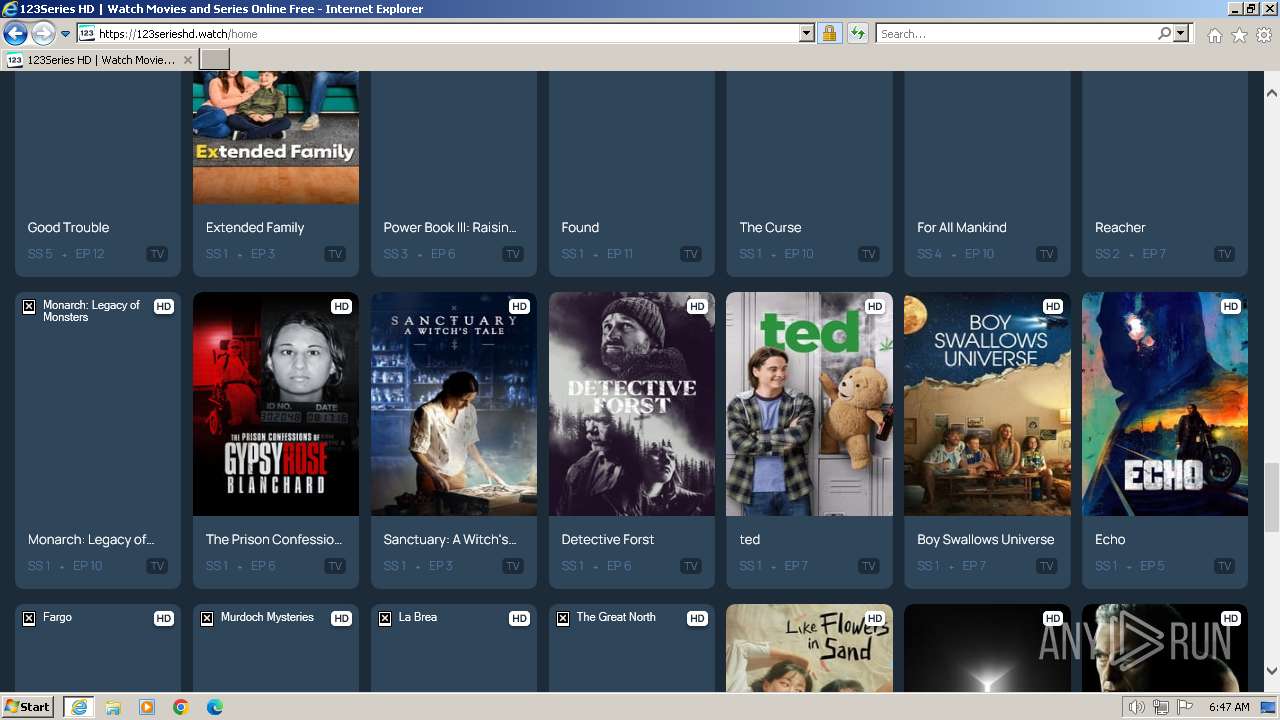1280x720 pixels.
Task: Open the ted title link
Action: pos(750,539)
